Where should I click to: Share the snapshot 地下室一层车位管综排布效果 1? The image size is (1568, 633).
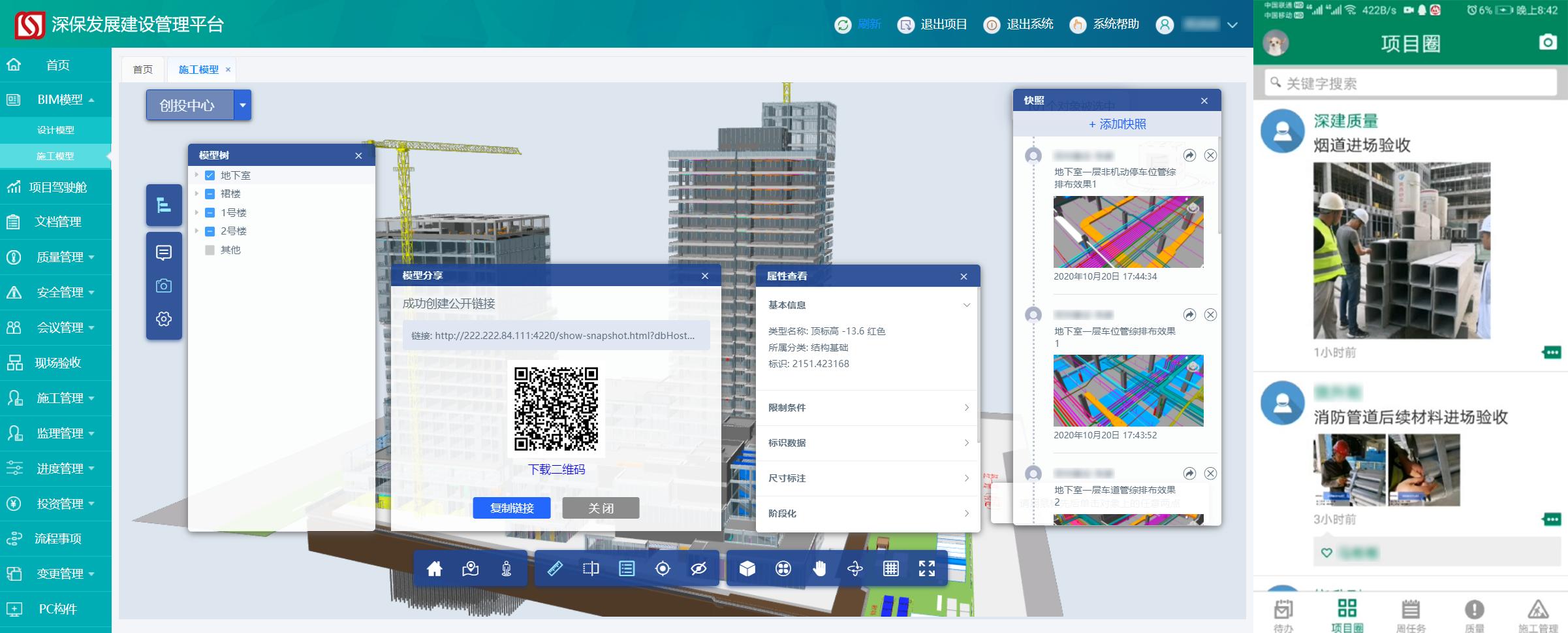[x=1190, y=315]
